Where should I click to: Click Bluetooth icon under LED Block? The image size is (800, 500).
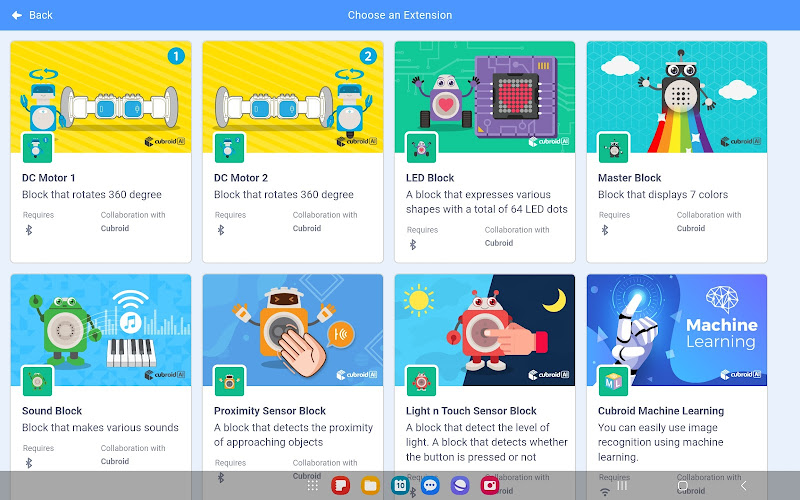(413, 245)
